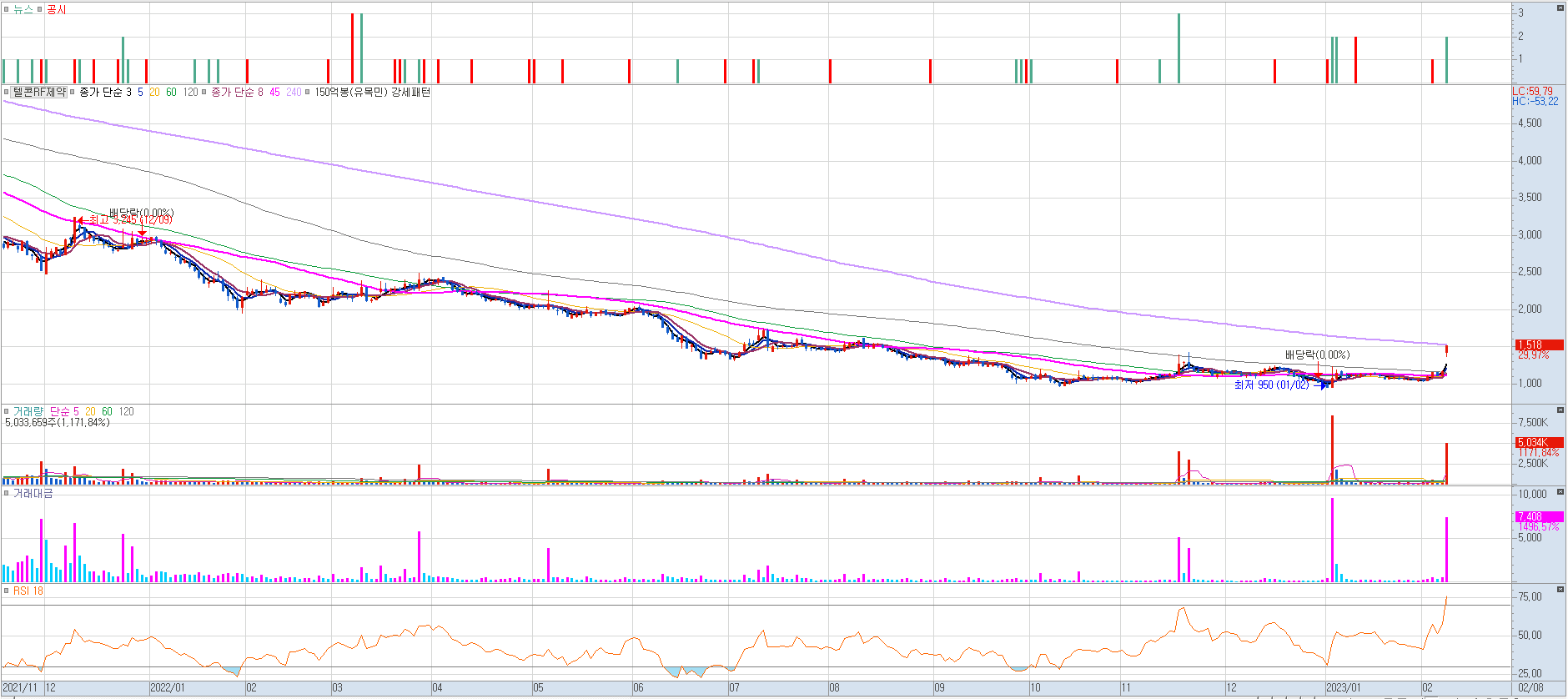Click the 150억봉(유목민) 강세패턴 indicator label

[372, 92]
